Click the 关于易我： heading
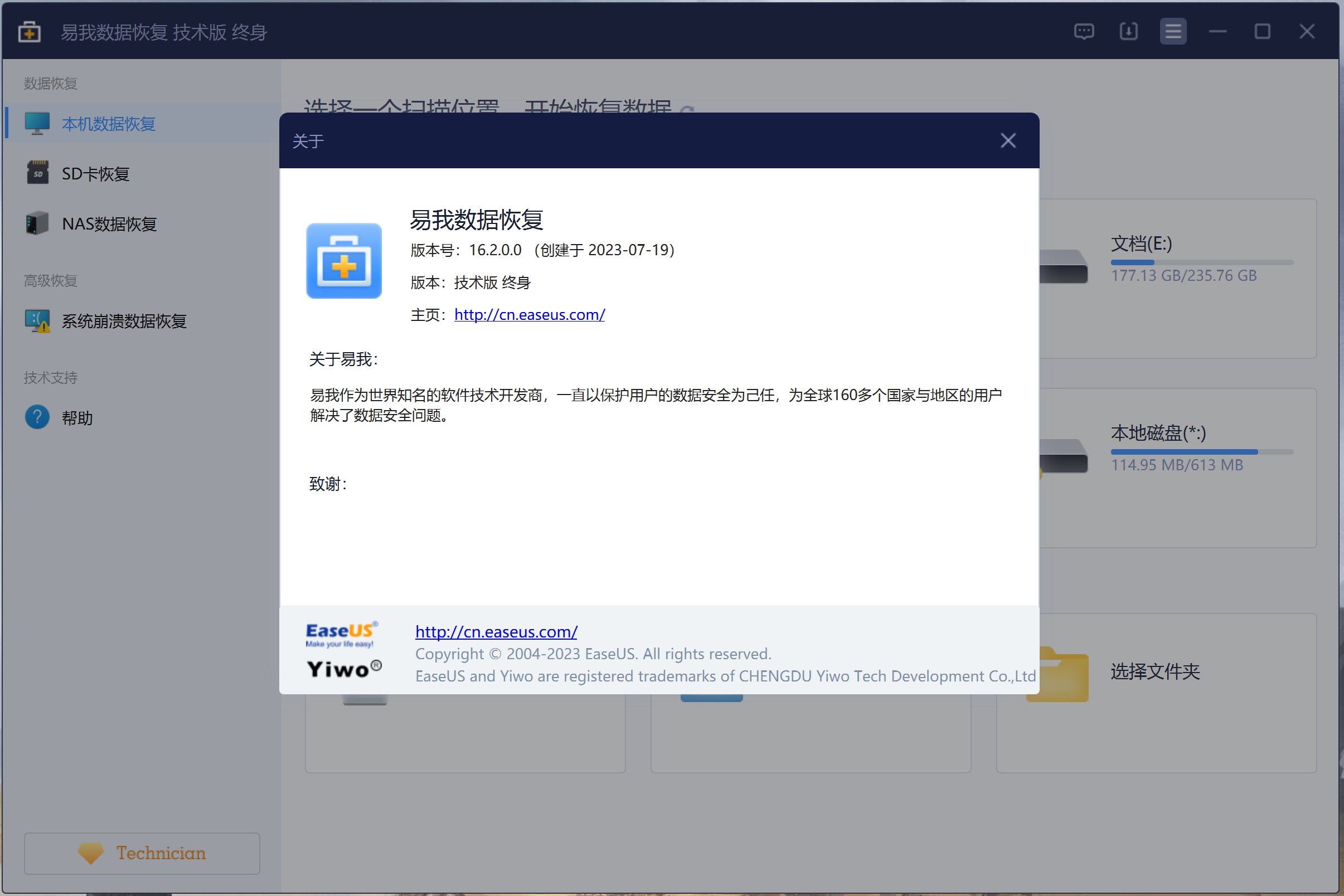The image size is (1344, 896). pyautogui.click(x=343, y=359)
